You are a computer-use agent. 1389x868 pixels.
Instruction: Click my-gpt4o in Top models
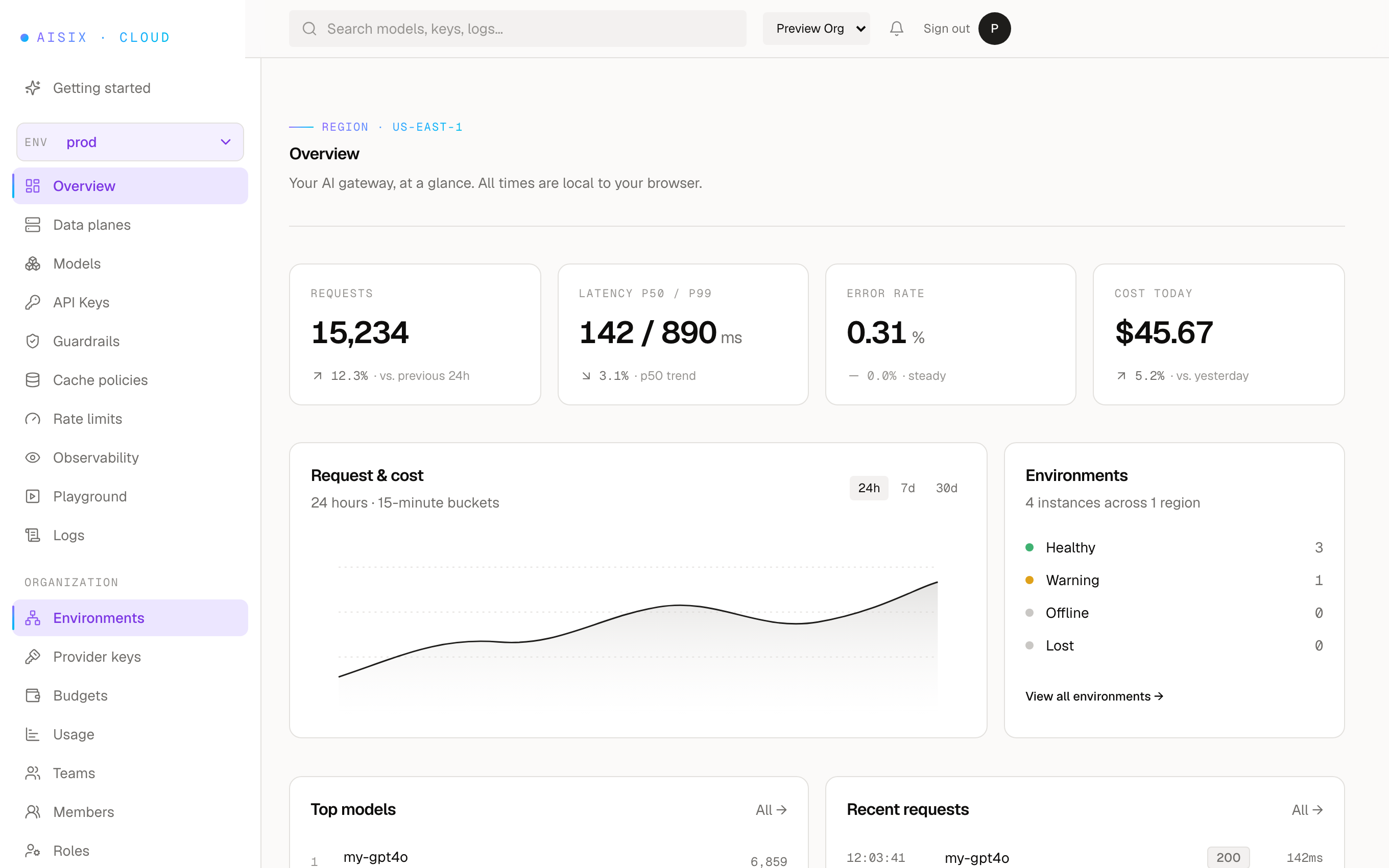375,857
